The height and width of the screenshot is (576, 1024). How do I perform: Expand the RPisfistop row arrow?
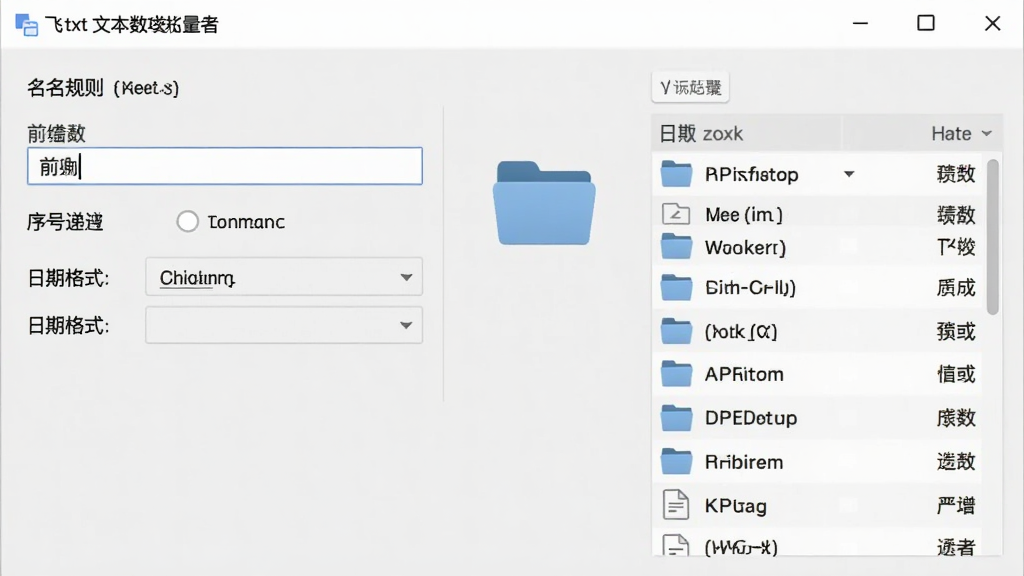click(x=849, y=174)
